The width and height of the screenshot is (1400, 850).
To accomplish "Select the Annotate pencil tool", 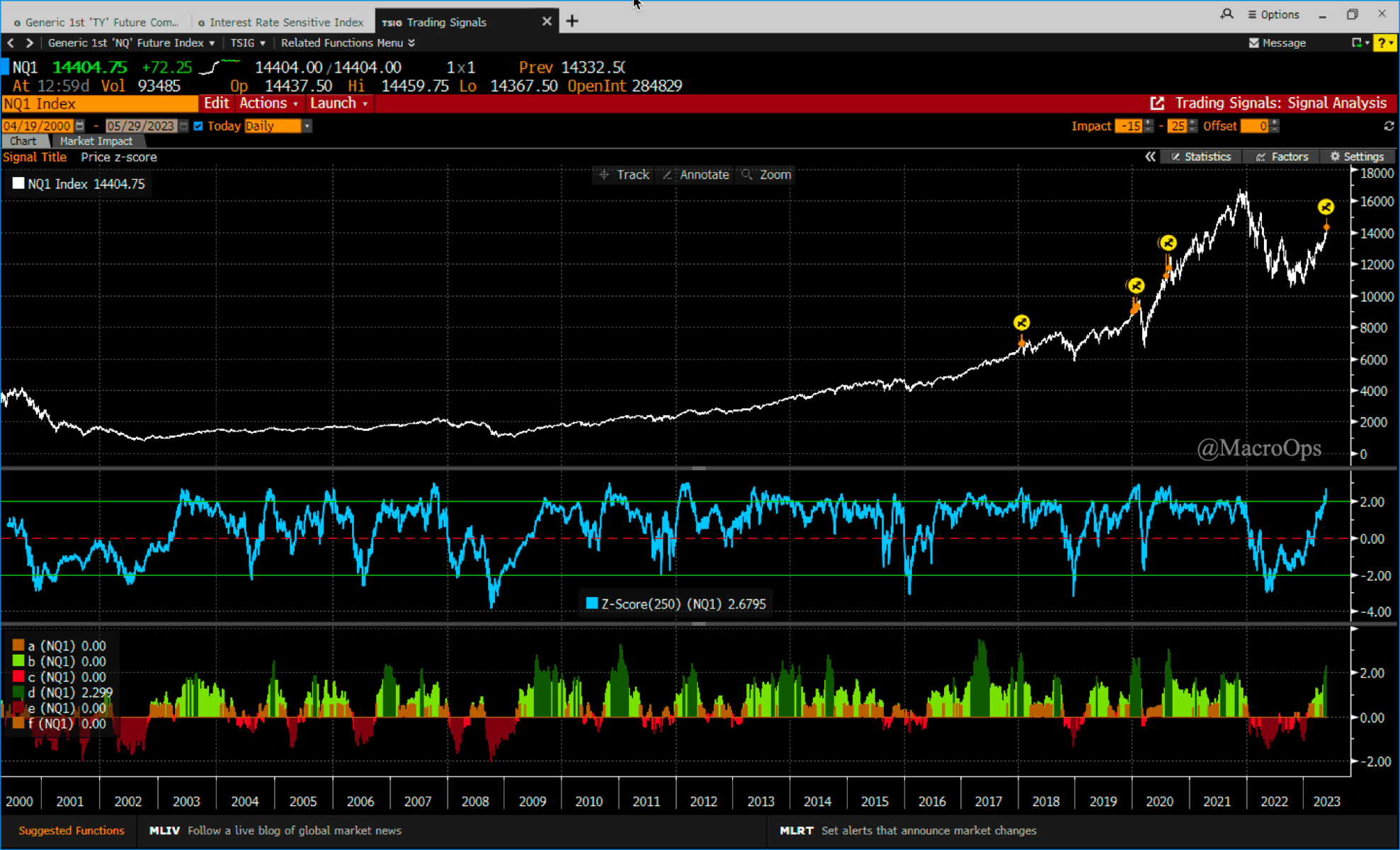I will [695, 175].
